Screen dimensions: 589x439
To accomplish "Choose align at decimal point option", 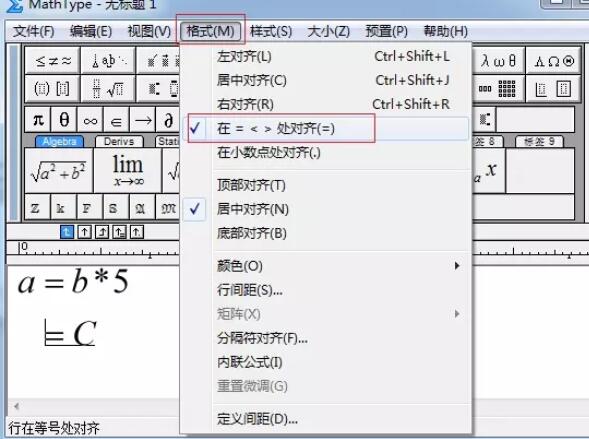I will [326, 153].
